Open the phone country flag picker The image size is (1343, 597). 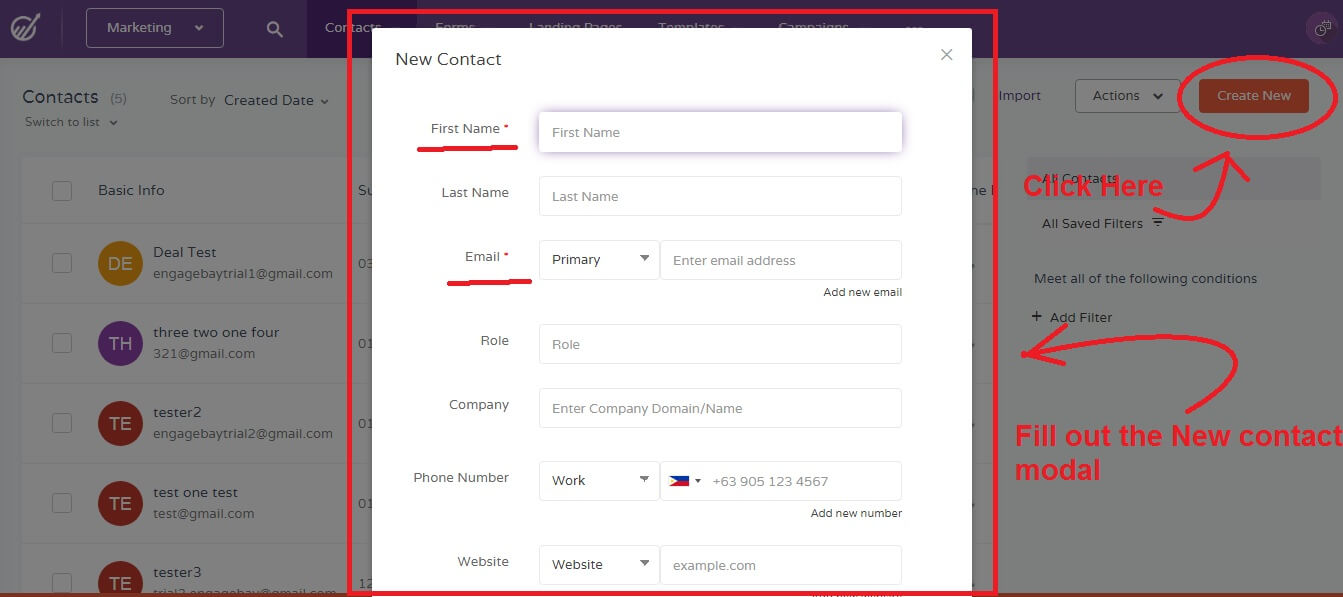point(684,481)
